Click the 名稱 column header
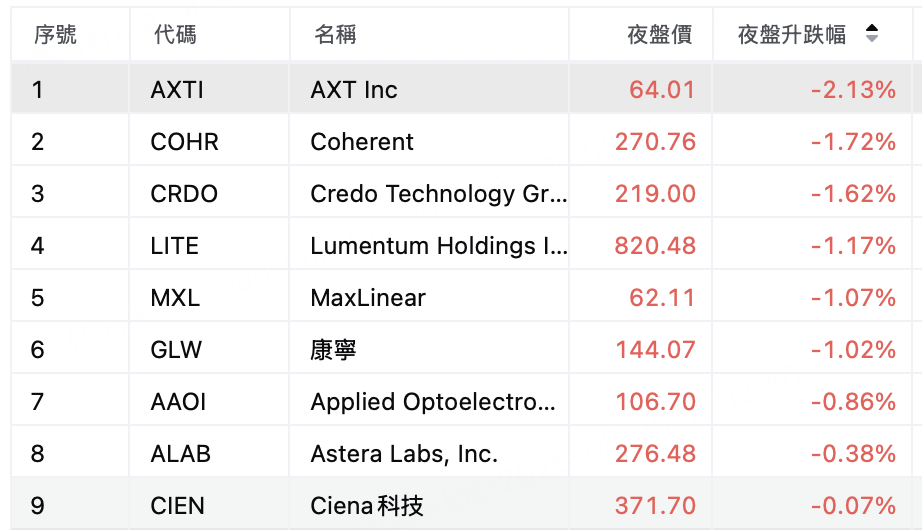The image size is (922, 530). pos(335,35)
